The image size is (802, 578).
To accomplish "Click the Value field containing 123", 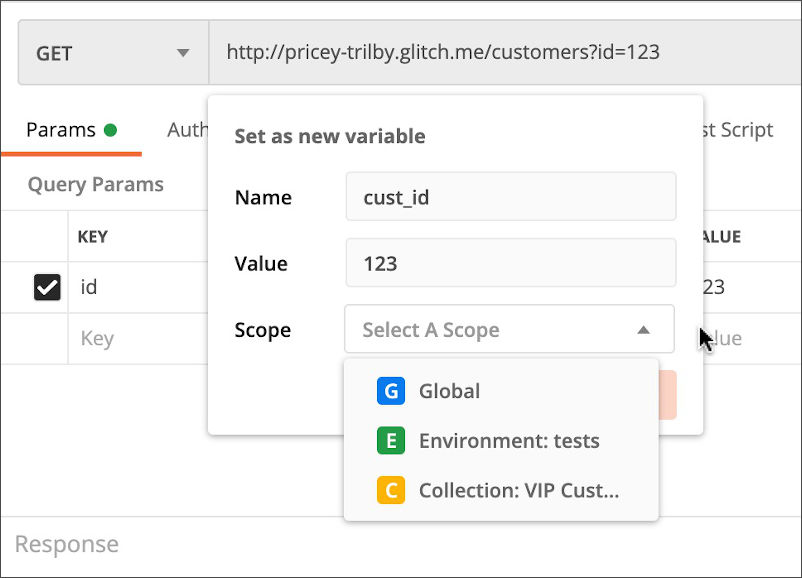I will pyautogui.click(x=510, y=263).
